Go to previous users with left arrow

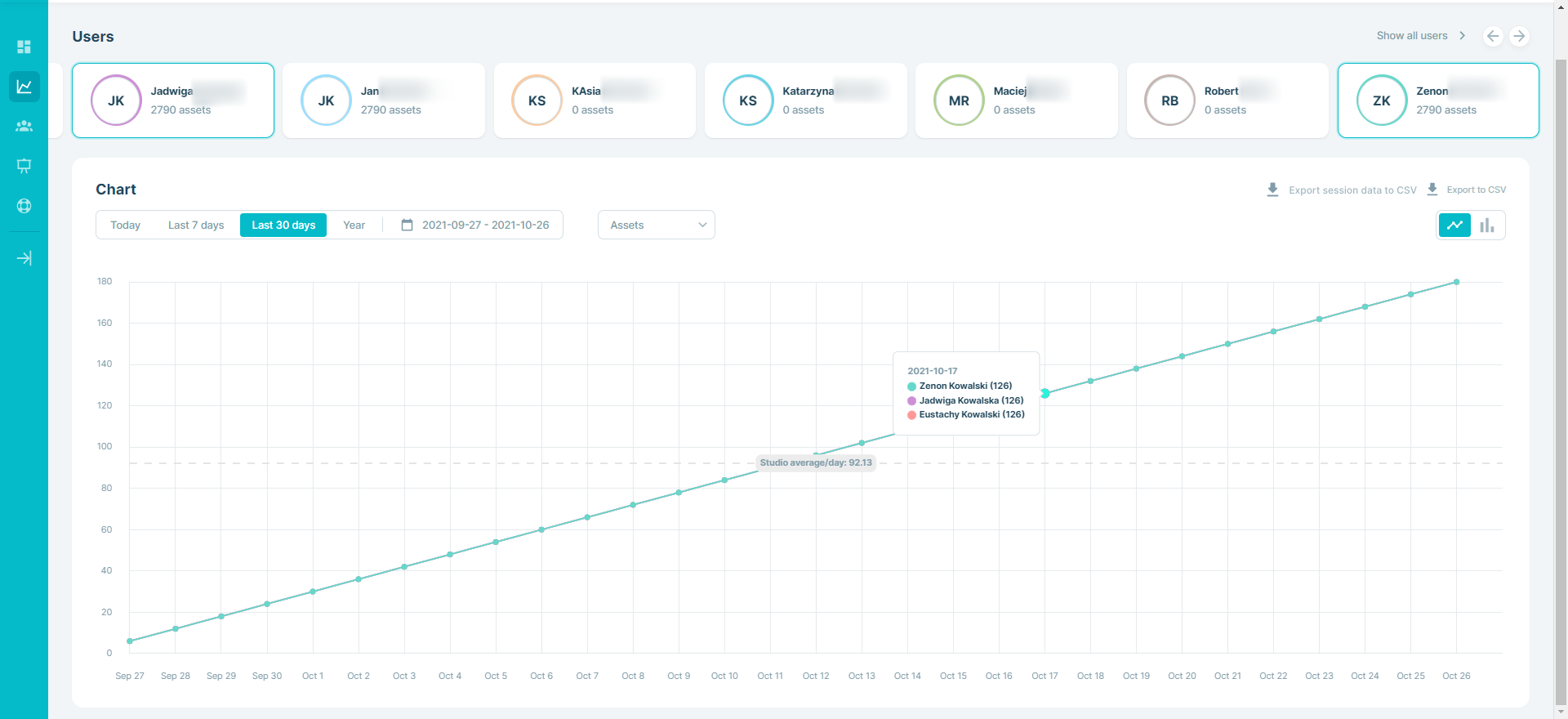point(1493,36)
